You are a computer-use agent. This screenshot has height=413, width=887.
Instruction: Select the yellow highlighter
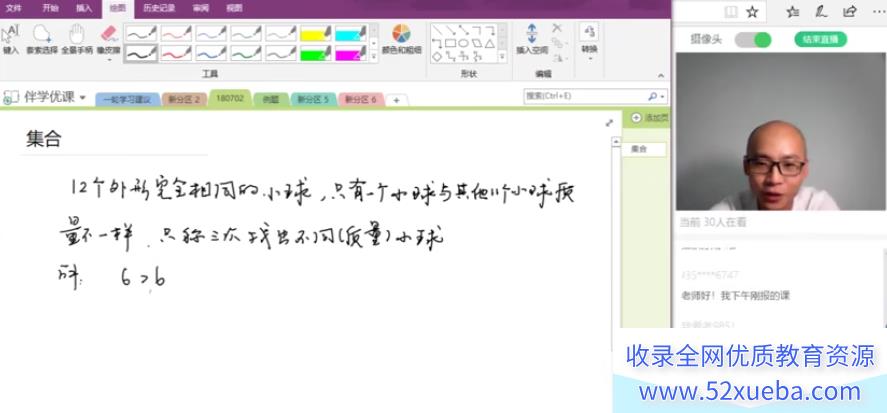coord(316,33)
